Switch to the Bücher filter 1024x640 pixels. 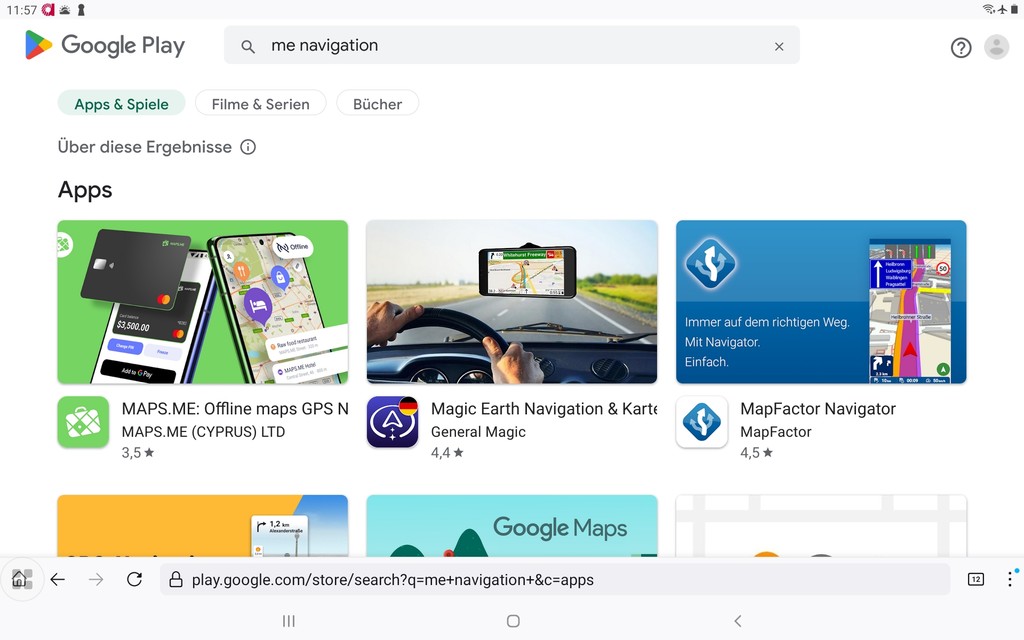(377, 104)
